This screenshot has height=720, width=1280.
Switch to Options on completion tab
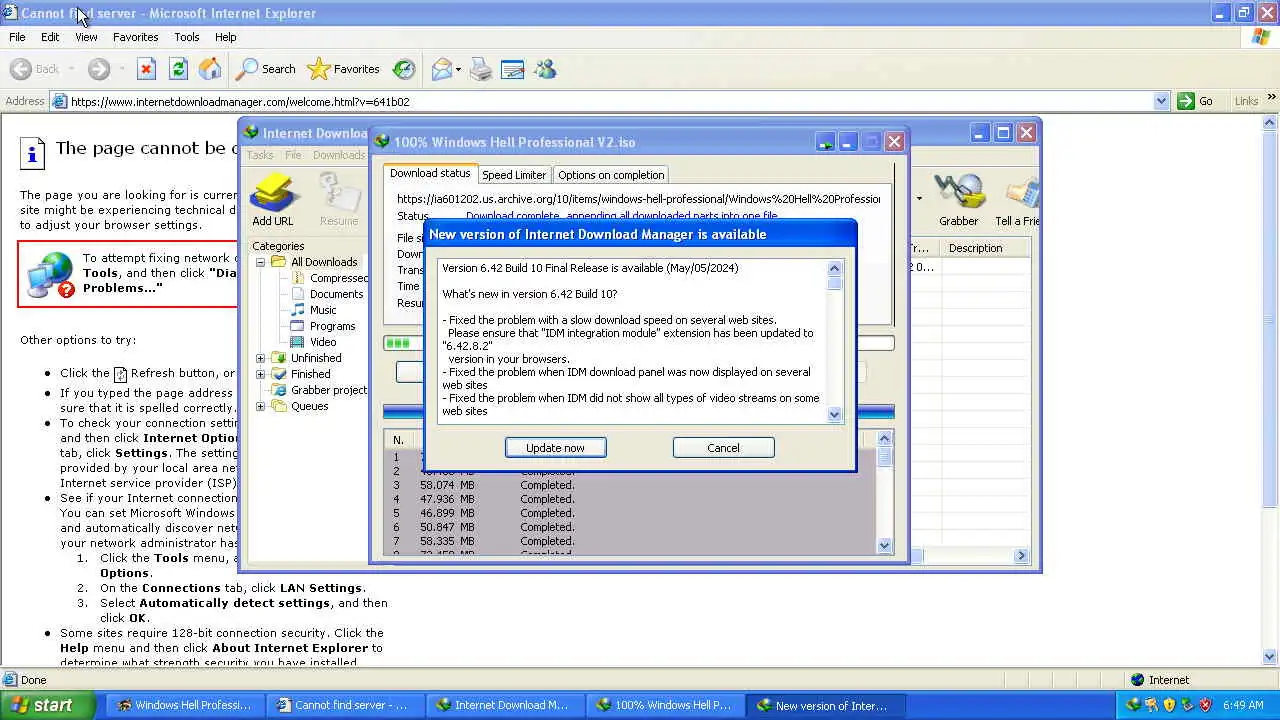click(x=611, y=175)
